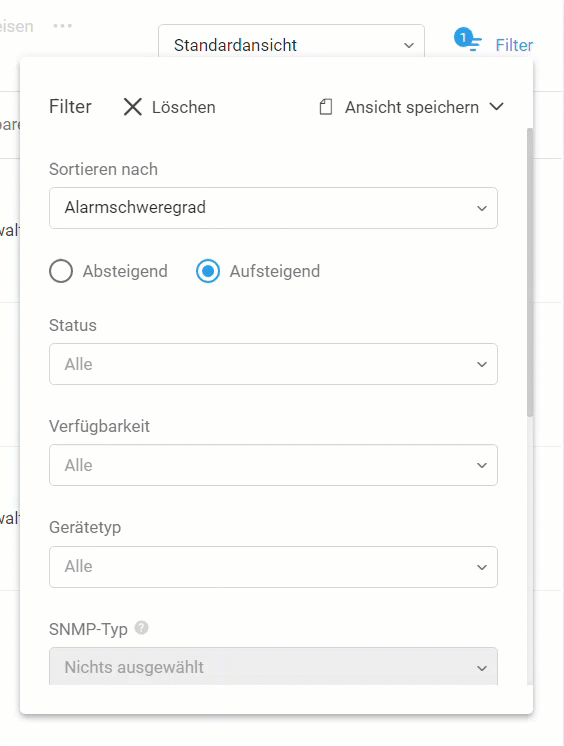Expand the Ansicht speichern chevron
Screen dimensions: 564x746
(x=496, y=107)
